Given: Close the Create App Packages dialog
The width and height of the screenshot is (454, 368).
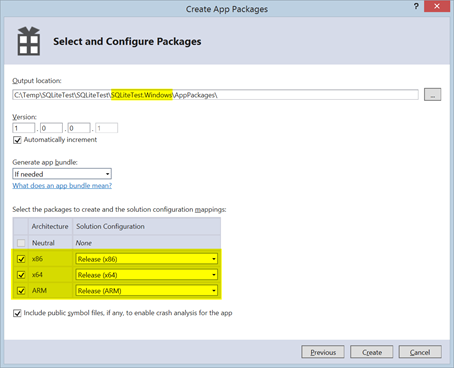Looking at the screenshot, I should [437, 6].
